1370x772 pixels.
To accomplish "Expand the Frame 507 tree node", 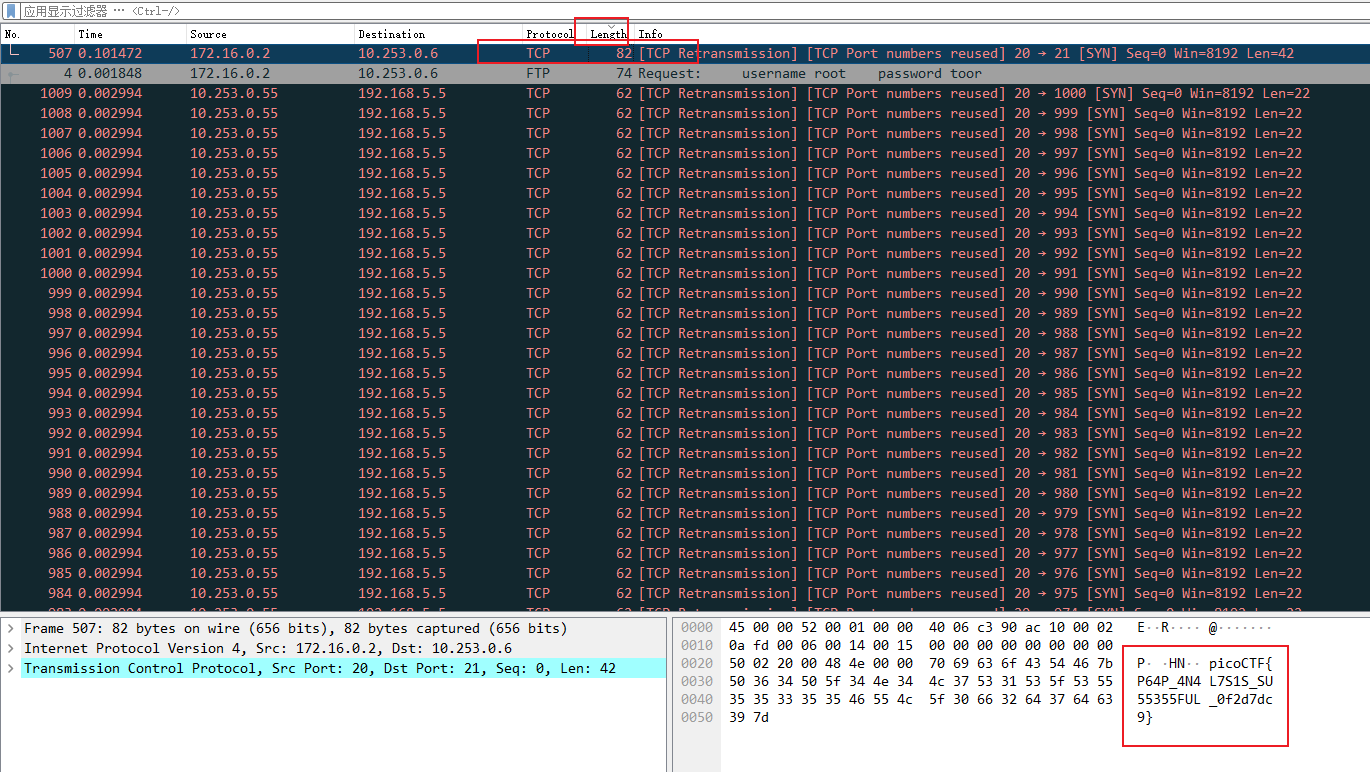I will (x=10, y=629).
